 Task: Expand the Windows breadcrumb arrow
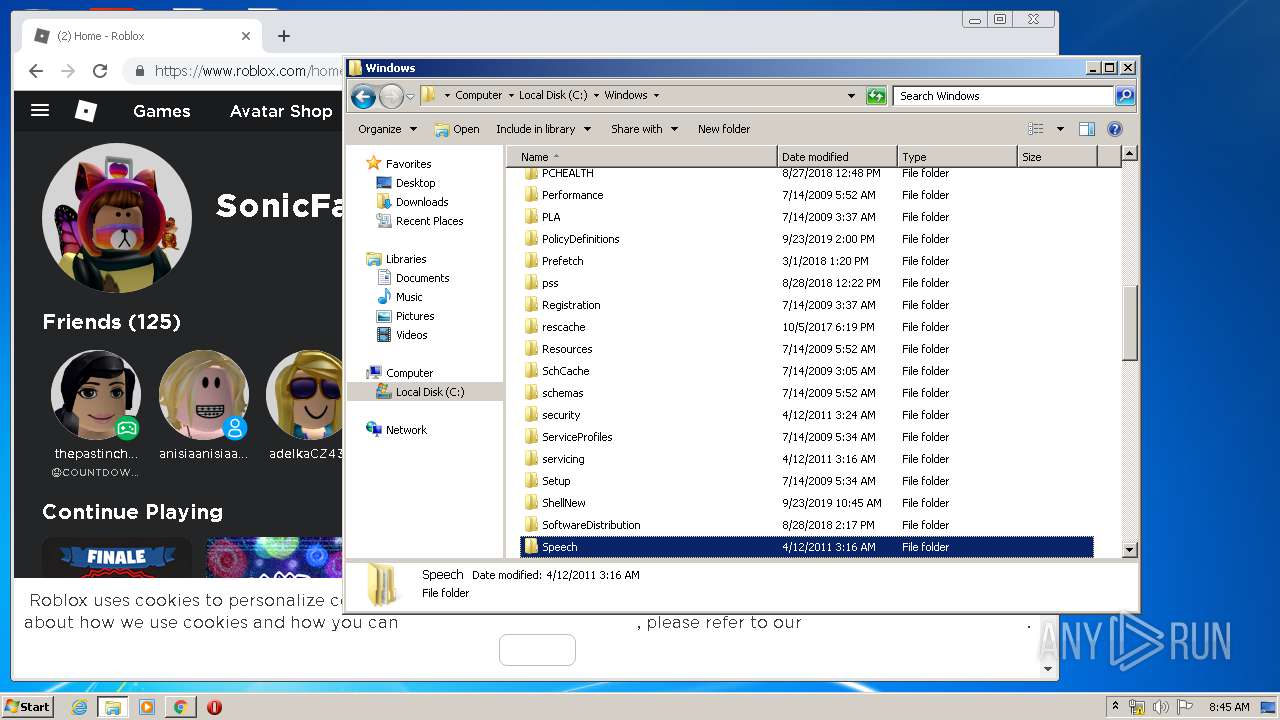(656, 96)
